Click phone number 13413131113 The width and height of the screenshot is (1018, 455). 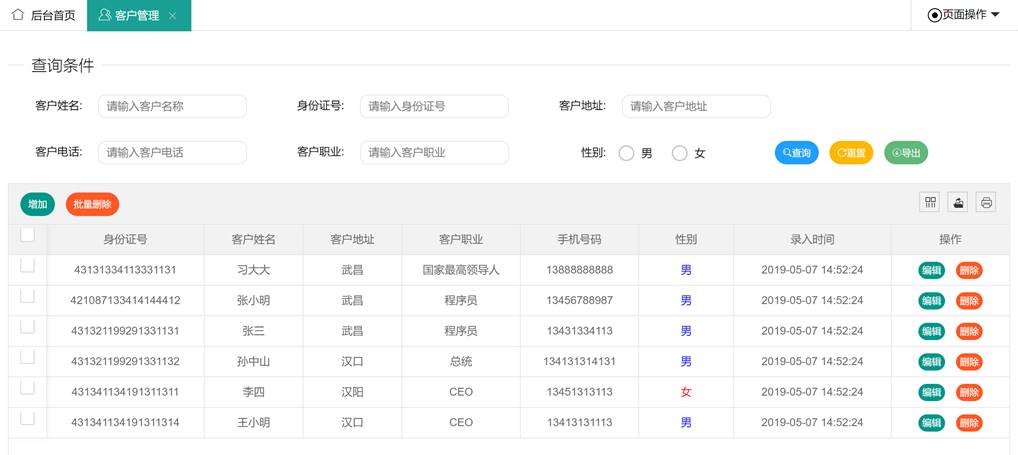[579, 423]
